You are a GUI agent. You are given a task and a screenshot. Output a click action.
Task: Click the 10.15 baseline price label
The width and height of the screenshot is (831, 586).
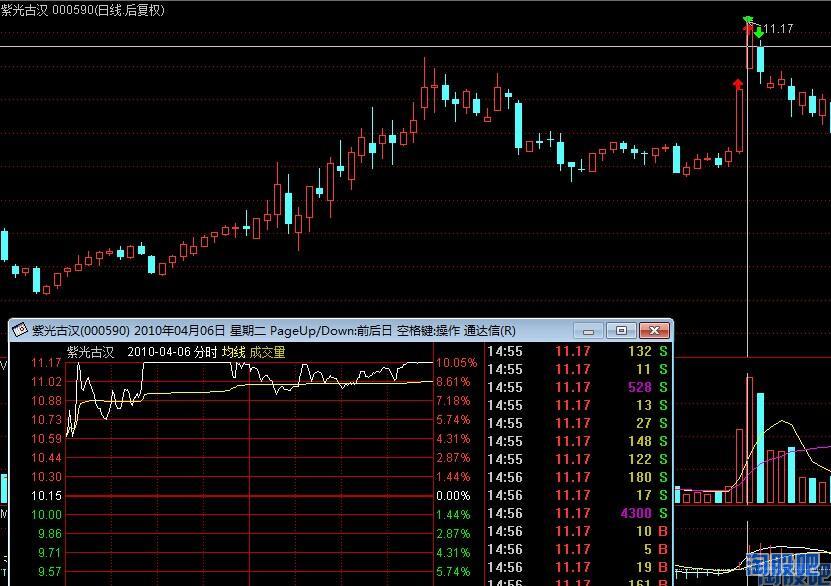coord(46,496)
